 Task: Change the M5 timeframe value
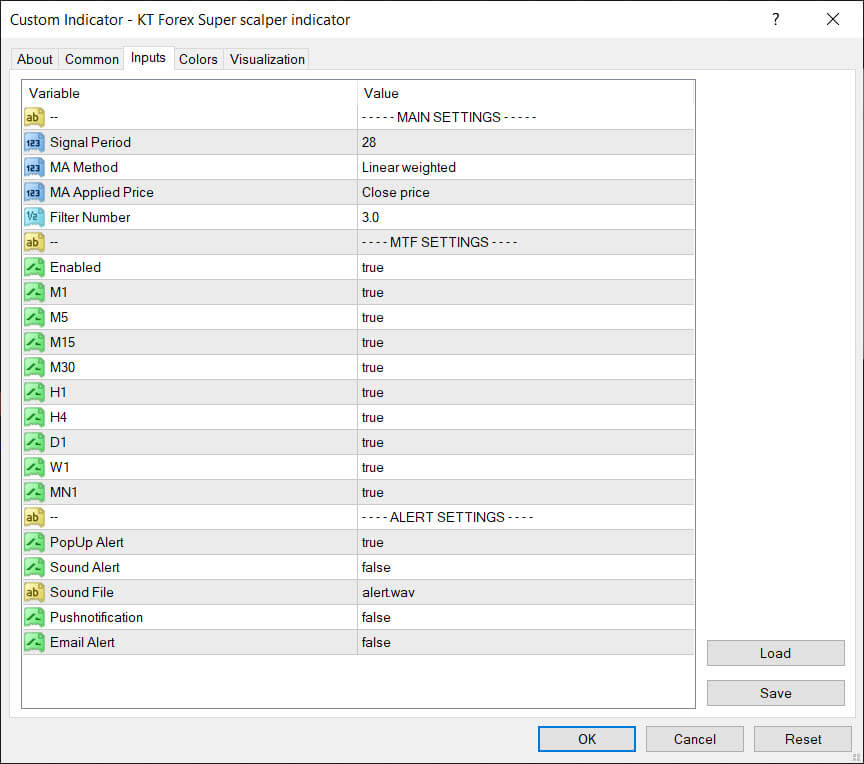click(x=372, y=318)
